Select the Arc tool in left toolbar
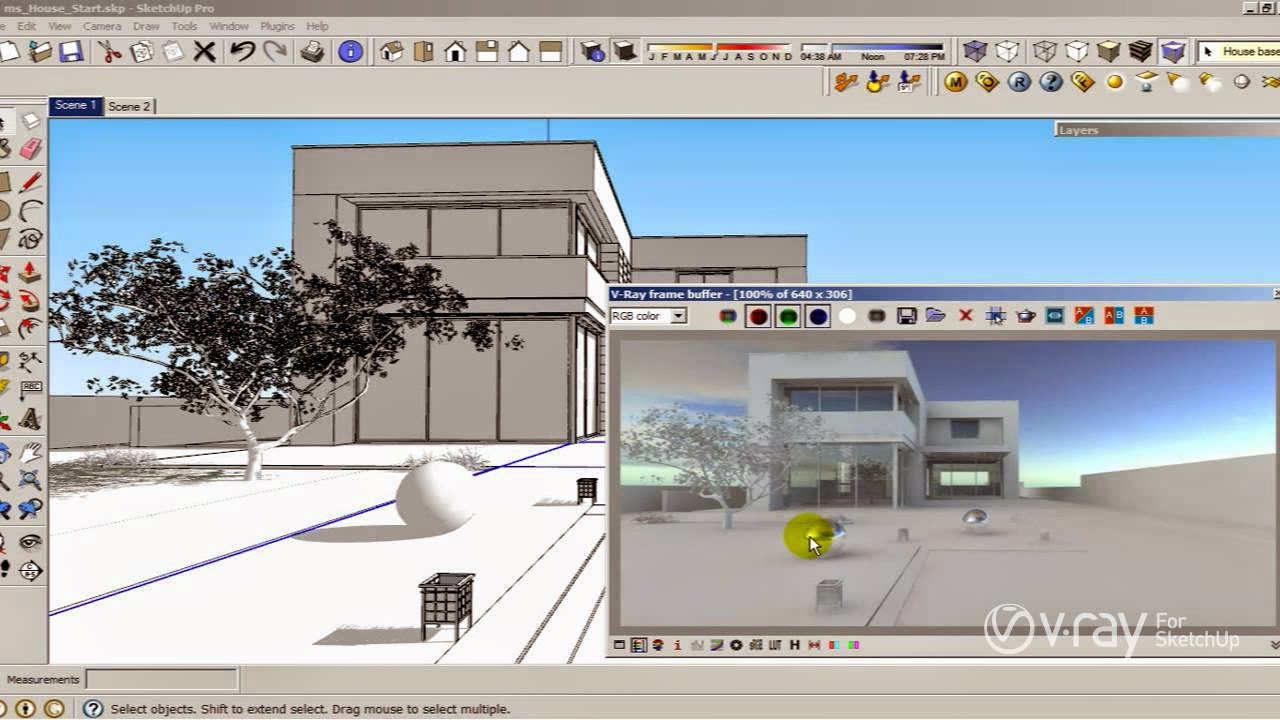 pos(31,211)
